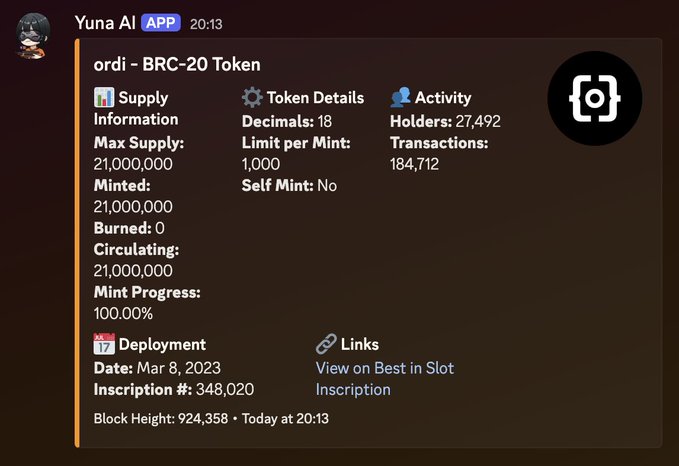Screen dimensions: 679x466
Task: Click the chain link emoji beside Links
Action: pos(326,344)
